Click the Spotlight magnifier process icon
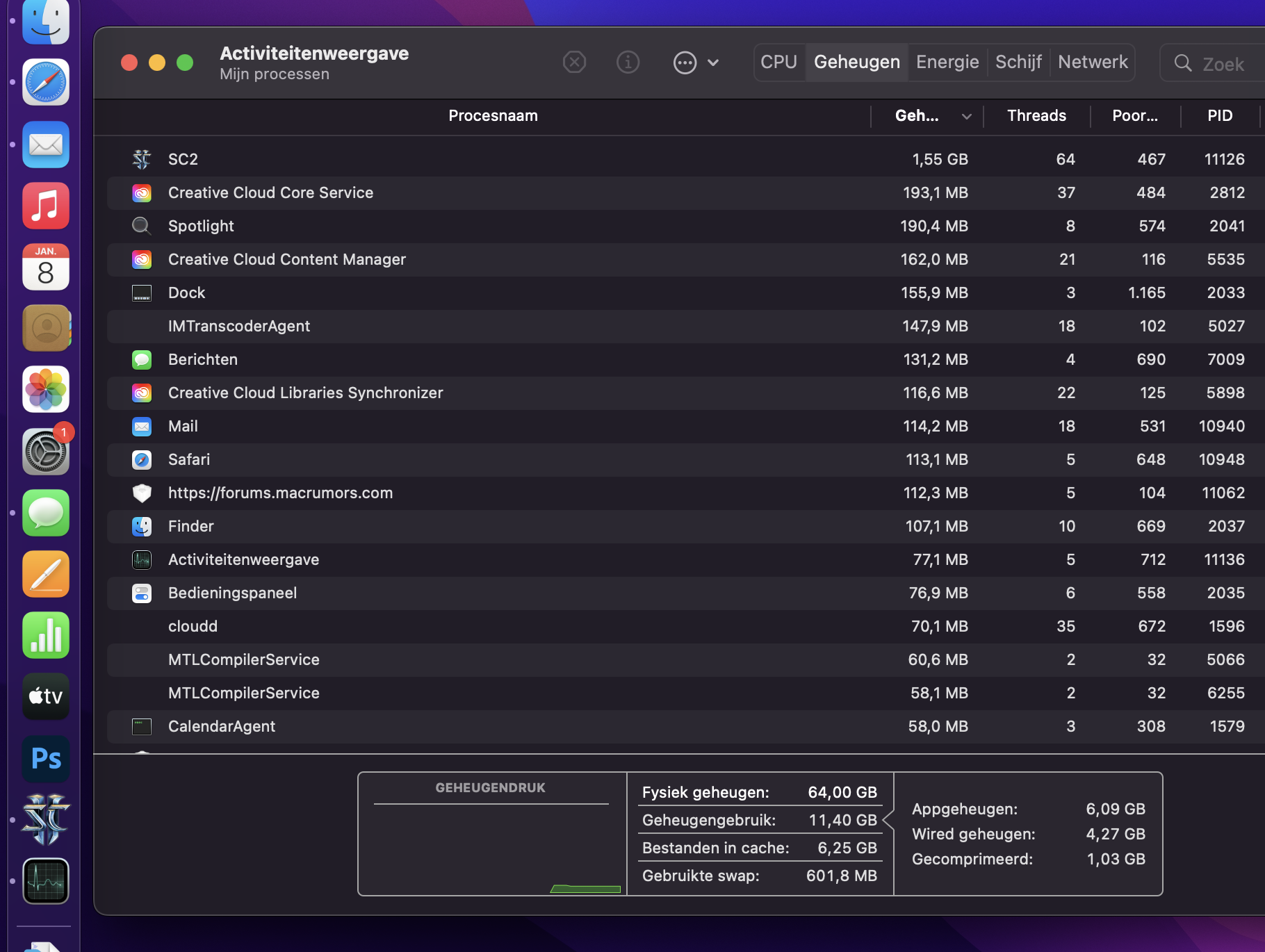This screenshot has height=952, width=1265. pos(141,226)
